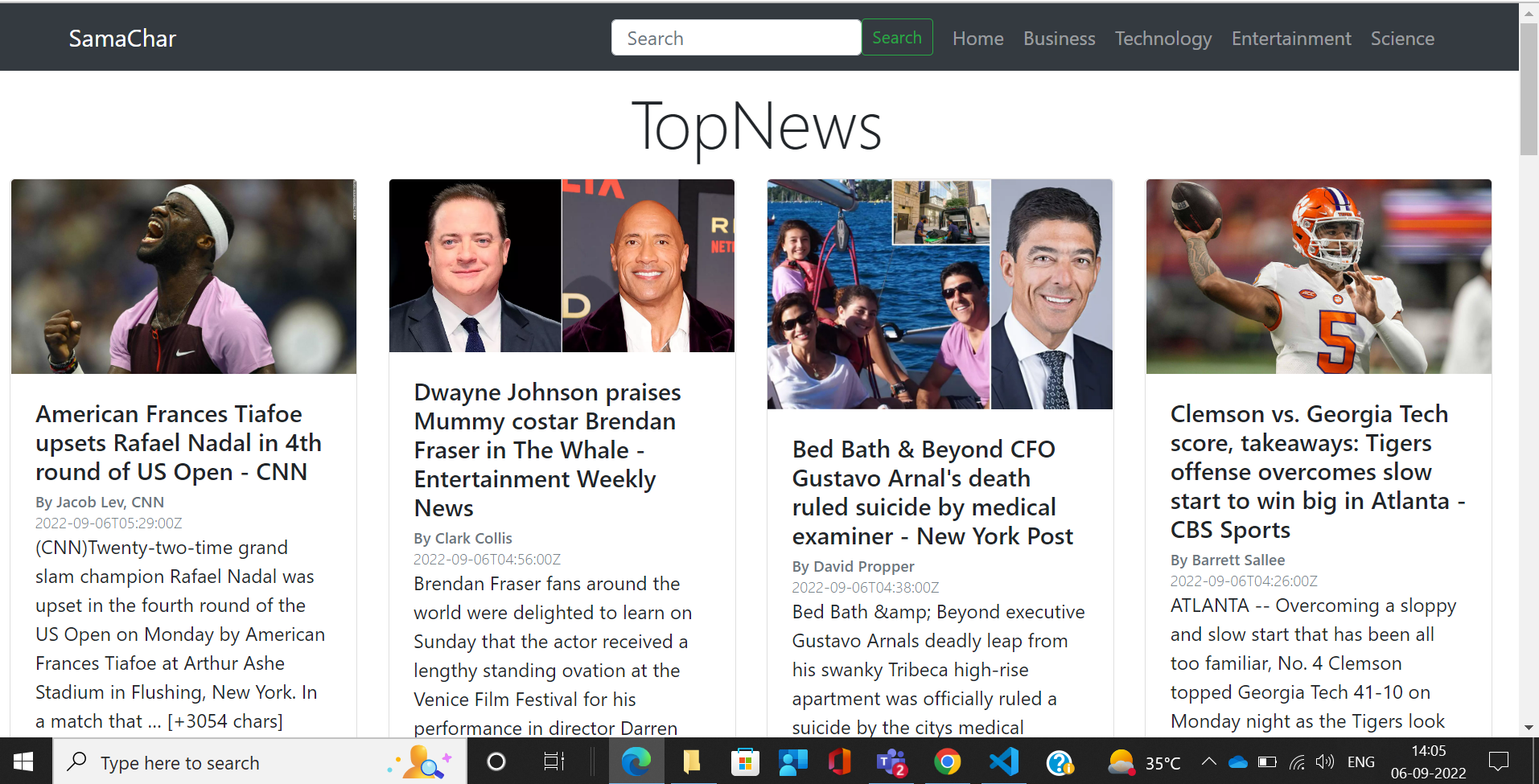Click inside the Search input field

tap(735, 37)
